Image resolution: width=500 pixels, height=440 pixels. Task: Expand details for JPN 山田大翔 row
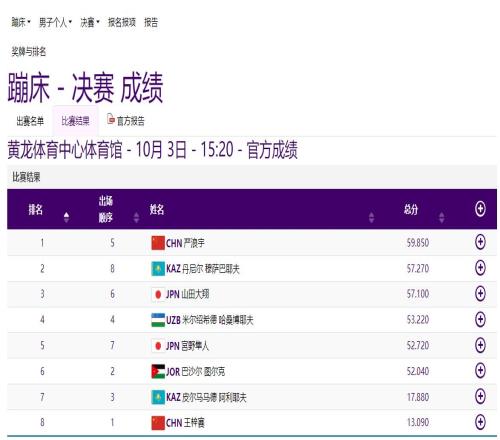[480, 294]
